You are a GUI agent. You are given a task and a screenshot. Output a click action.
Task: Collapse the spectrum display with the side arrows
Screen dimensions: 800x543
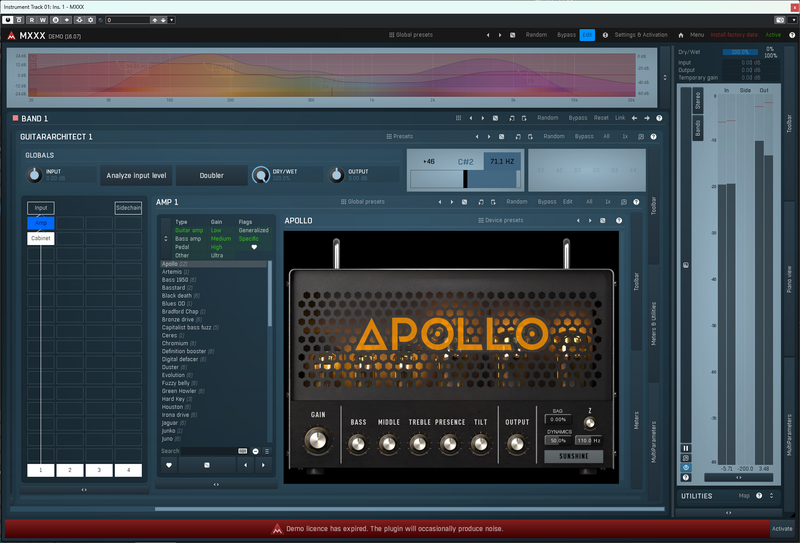(x=665, y=78)
